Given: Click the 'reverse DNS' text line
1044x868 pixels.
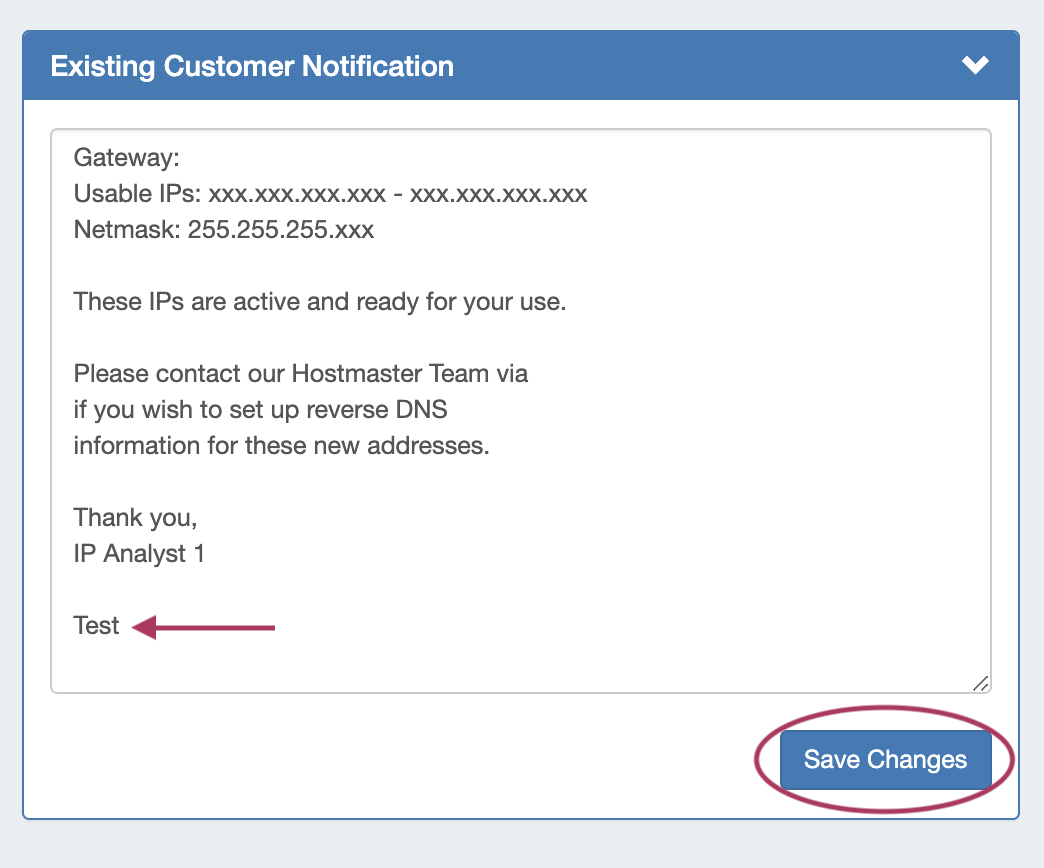Looking at the screenshot, I should [405, 410].
